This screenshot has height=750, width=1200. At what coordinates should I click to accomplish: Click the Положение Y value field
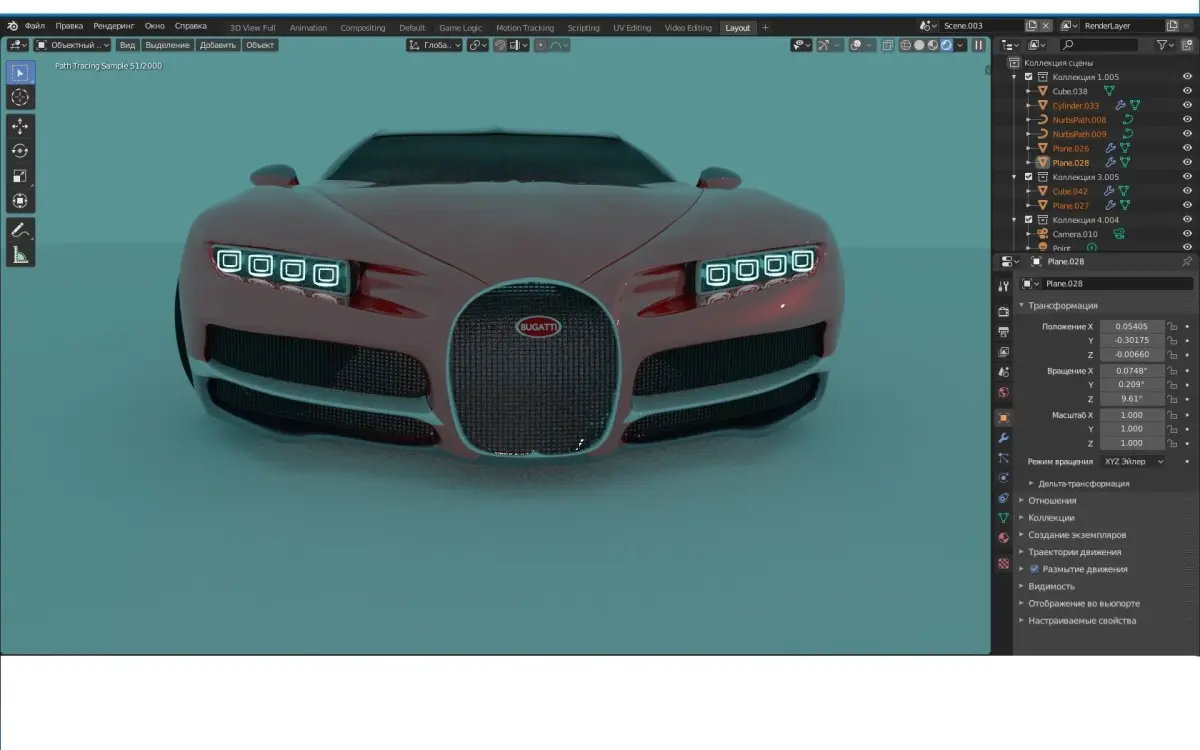click(1132, 340)
